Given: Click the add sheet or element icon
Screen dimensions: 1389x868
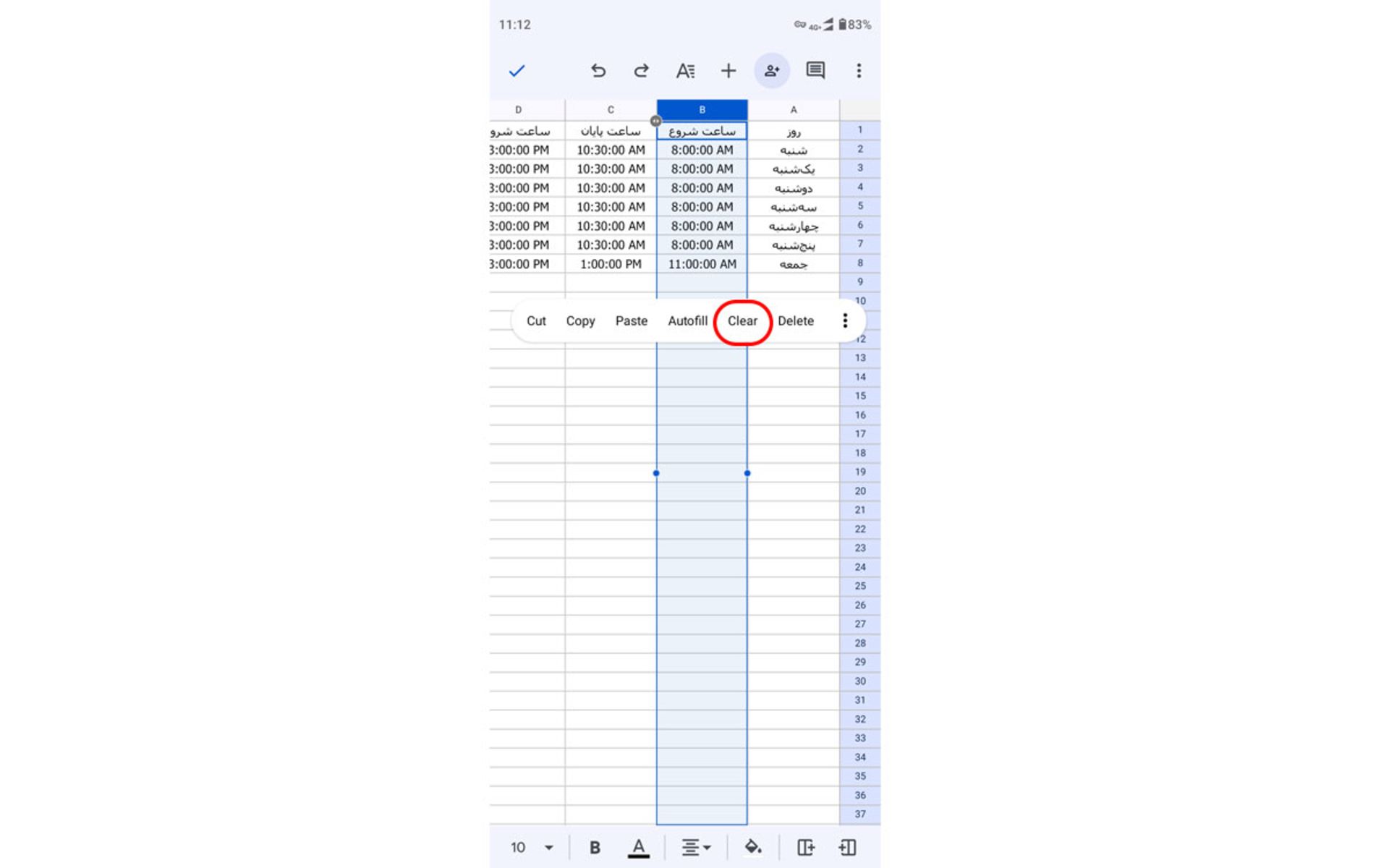Looking at the screenshot, I should (x=729, y=71).
